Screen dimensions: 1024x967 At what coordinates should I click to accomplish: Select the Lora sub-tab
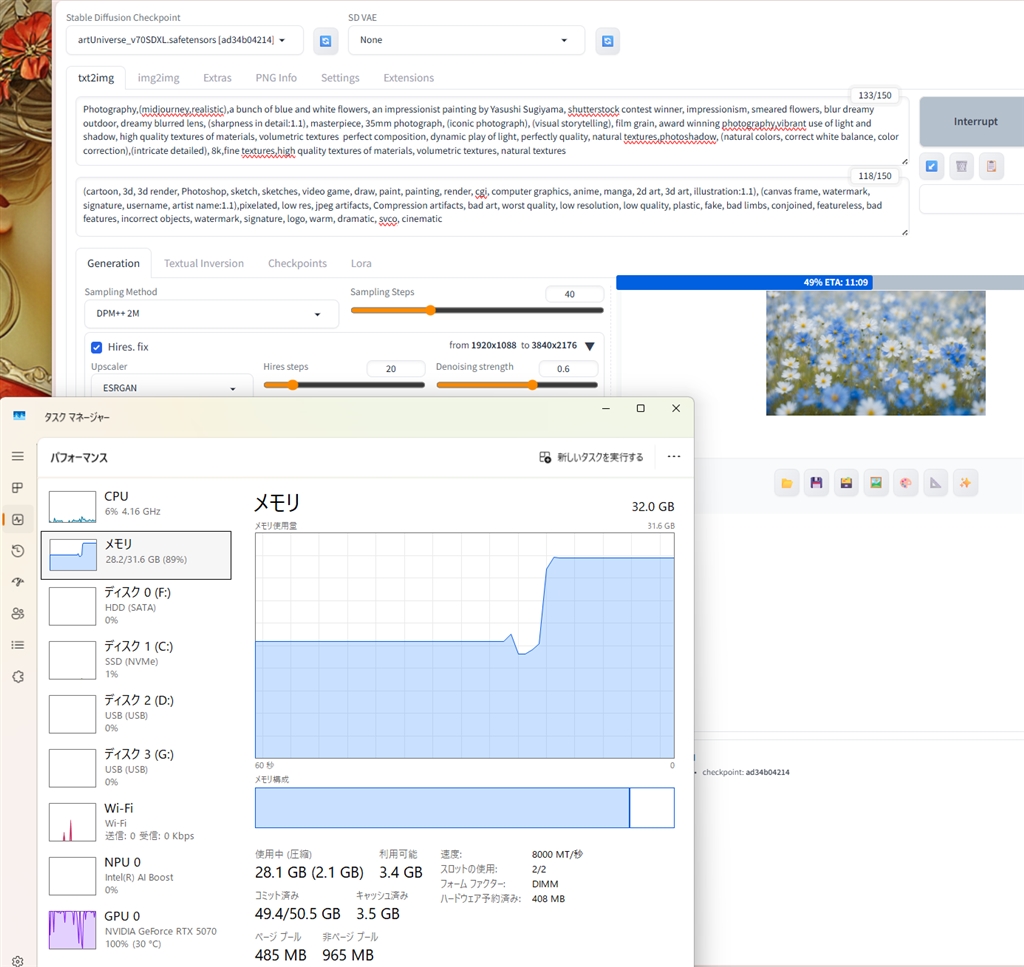361,263
